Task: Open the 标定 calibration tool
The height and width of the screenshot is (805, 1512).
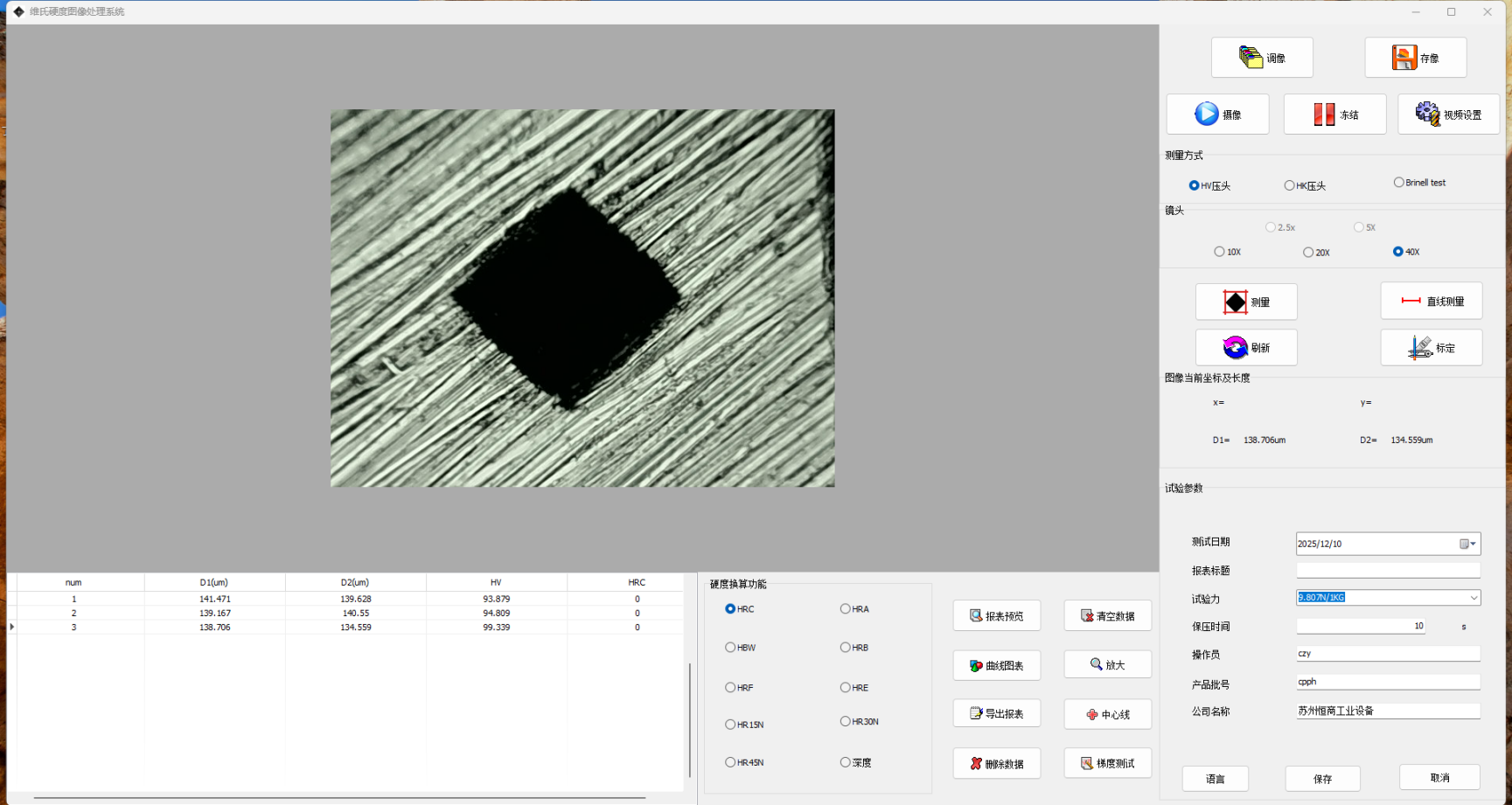Action: [1420, 348]
